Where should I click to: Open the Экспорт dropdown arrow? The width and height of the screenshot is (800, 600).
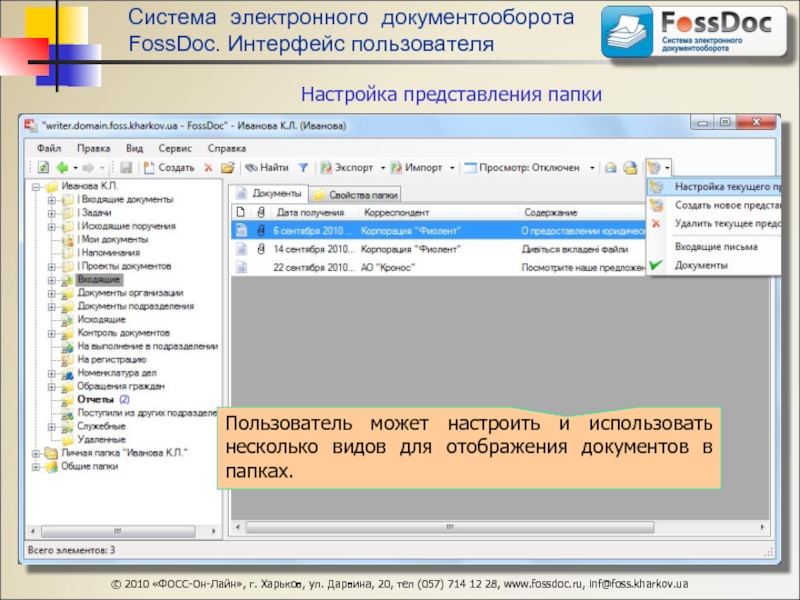tap(383, 167)
